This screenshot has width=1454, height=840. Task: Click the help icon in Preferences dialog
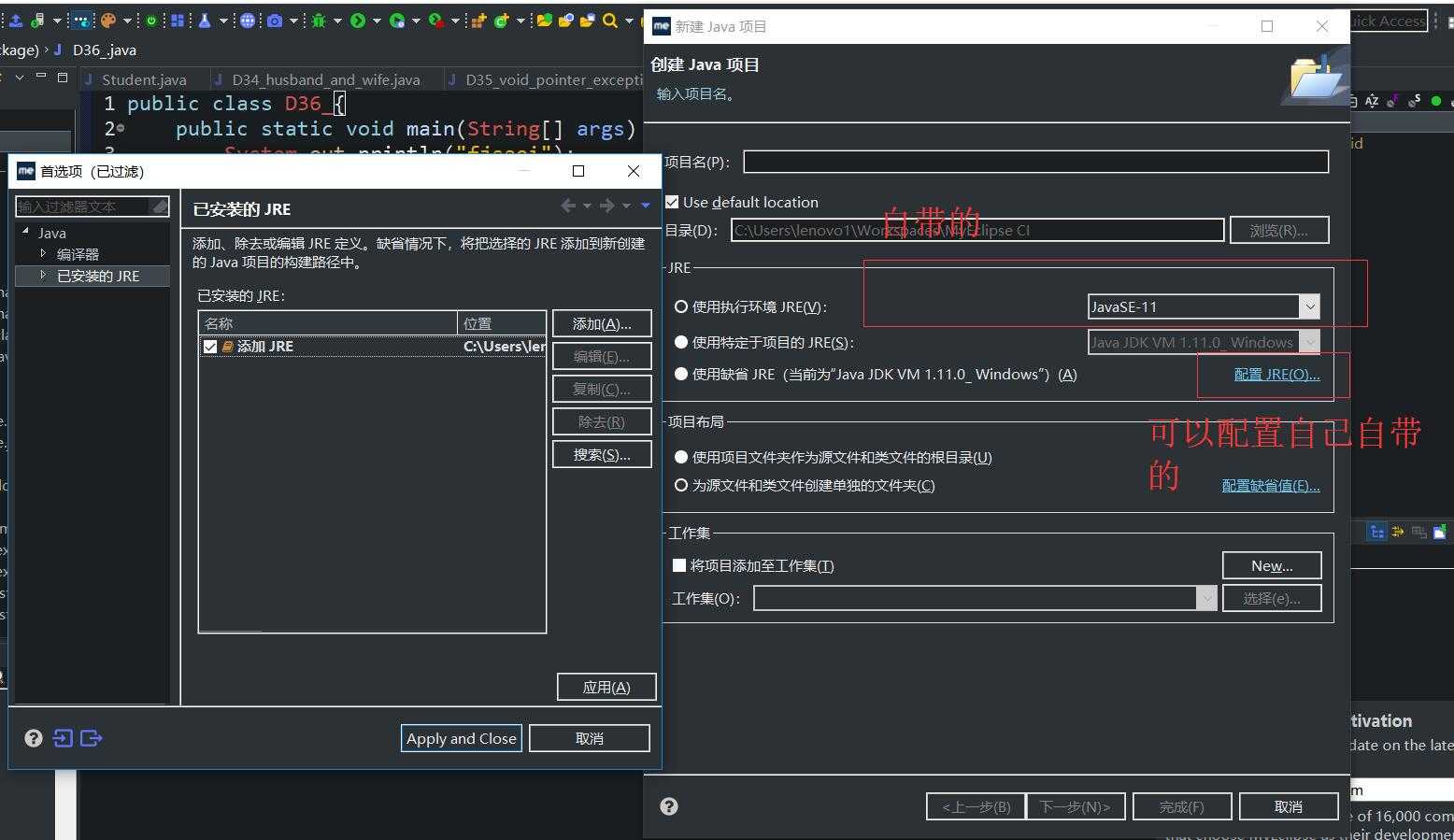(34, 738)
